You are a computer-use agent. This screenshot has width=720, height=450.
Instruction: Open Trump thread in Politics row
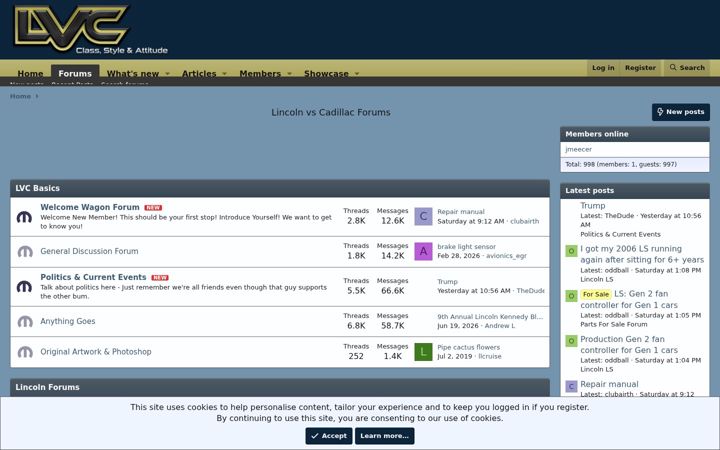[x=447, y=281]
